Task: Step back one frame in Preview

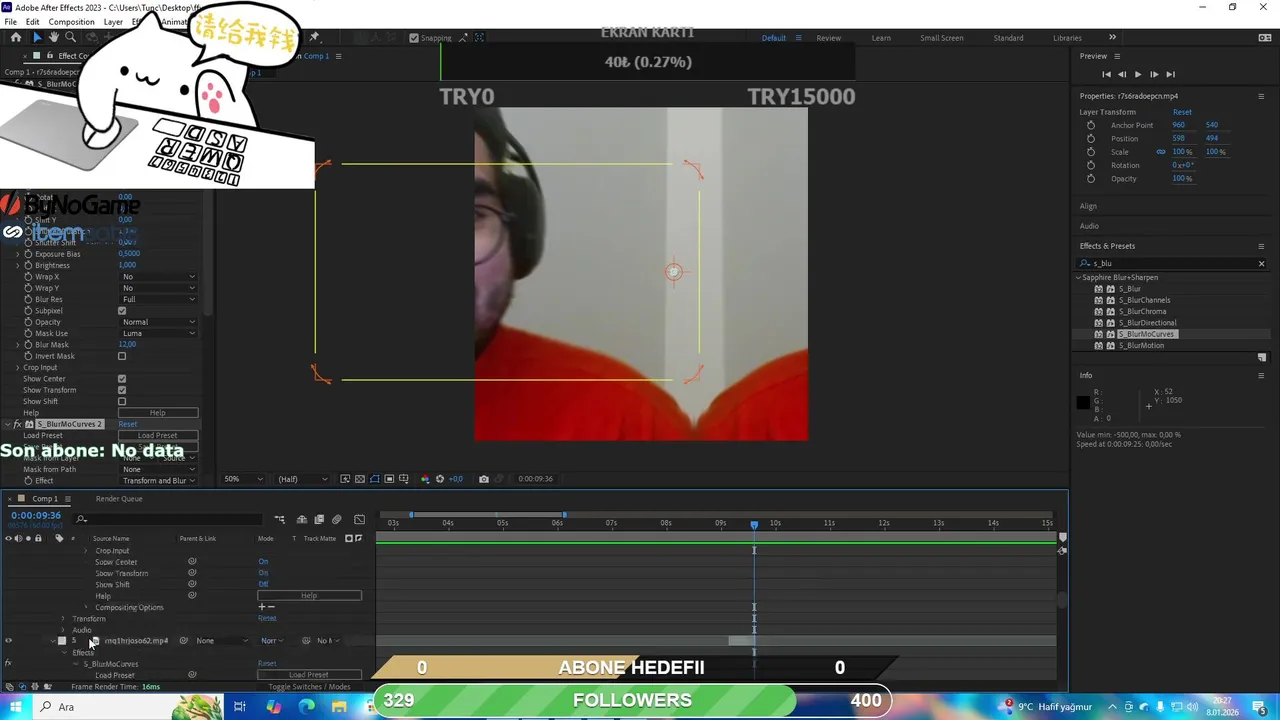Action: point(1122,74)
